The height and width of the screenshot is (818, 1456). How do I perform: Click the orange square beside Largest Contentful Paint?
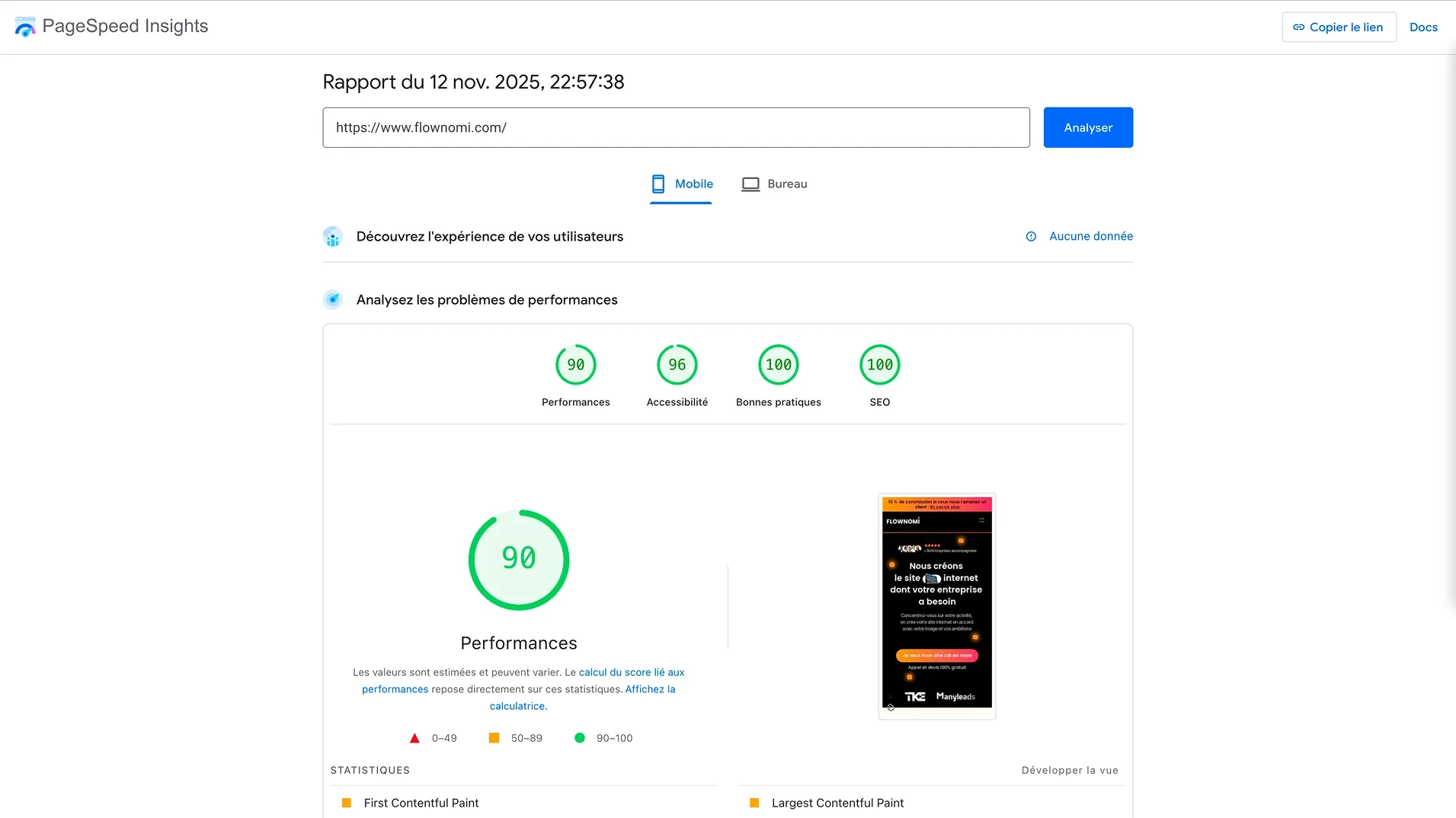pyautogui.click(x=754, y=803)
